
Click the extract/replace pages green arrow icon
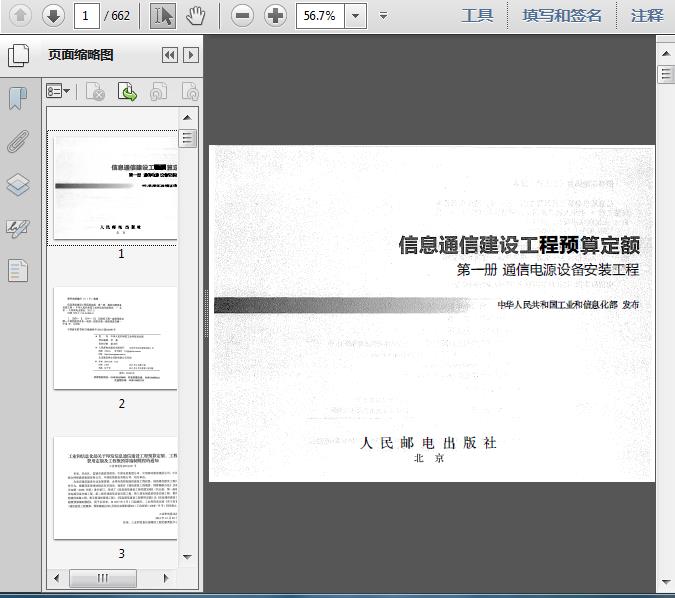click(127, 92)
